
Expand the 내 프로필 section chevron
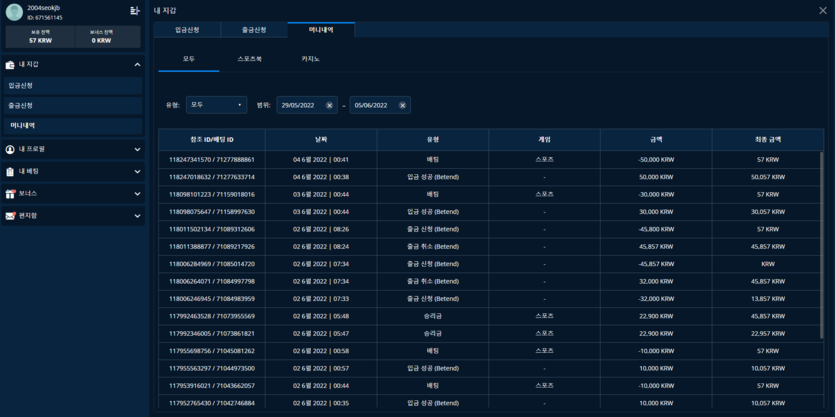(137, 150)
